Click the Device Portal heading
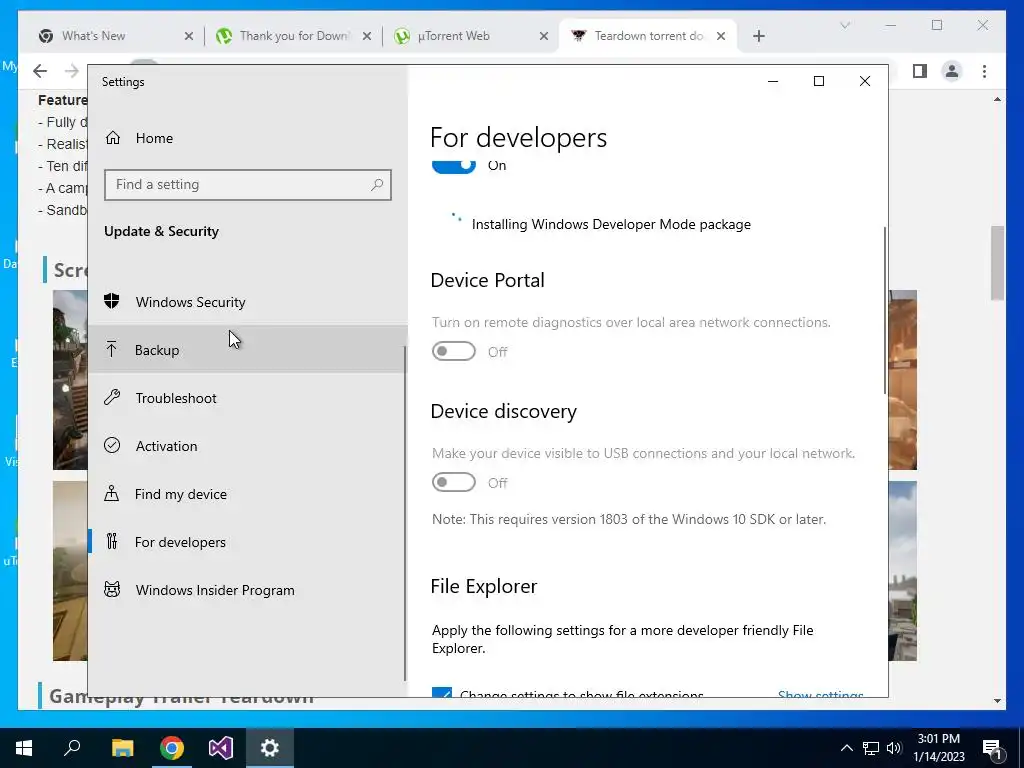Screen dimensions: 1024x768 487,280
